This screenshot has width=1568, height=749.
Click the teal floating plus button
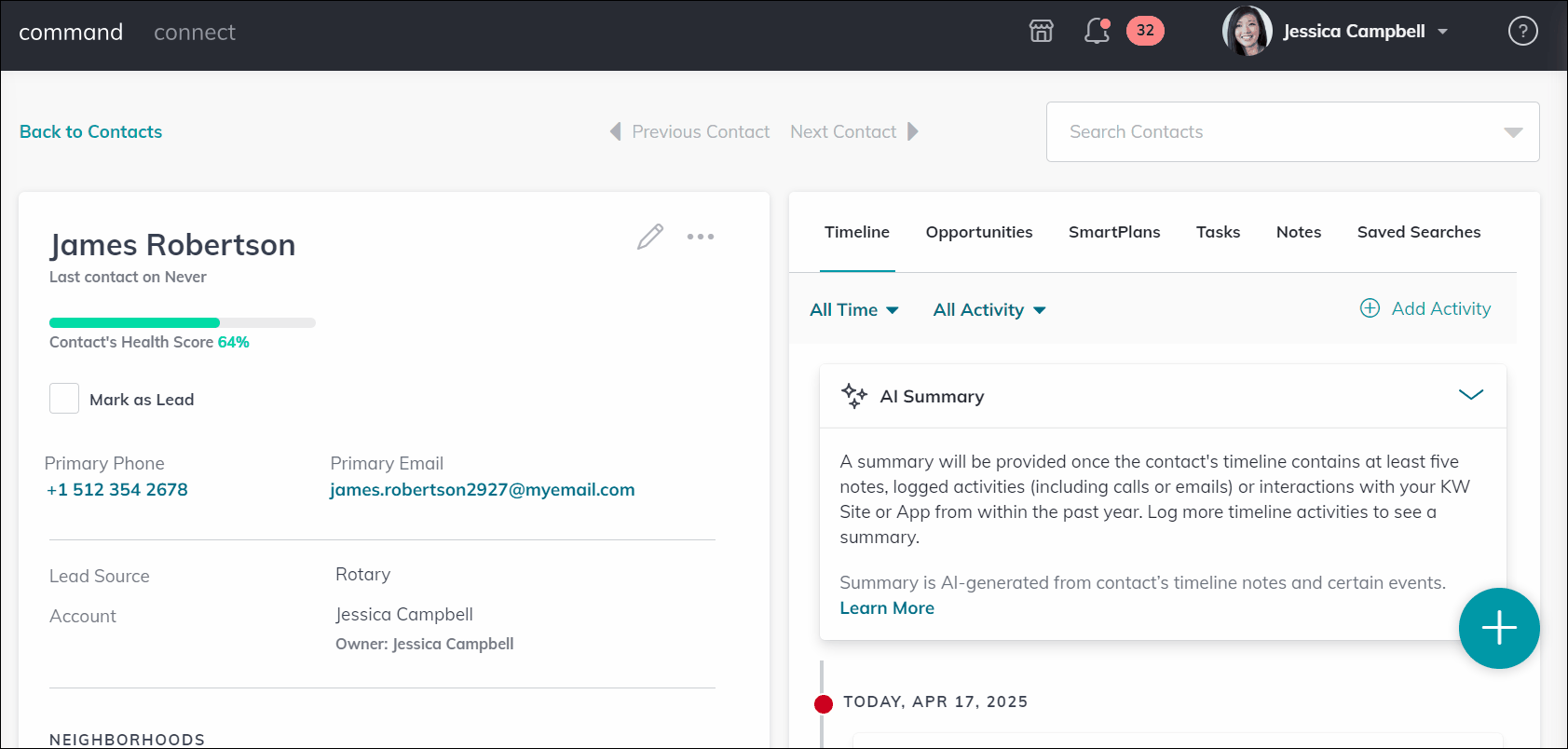click(1498, 628)
